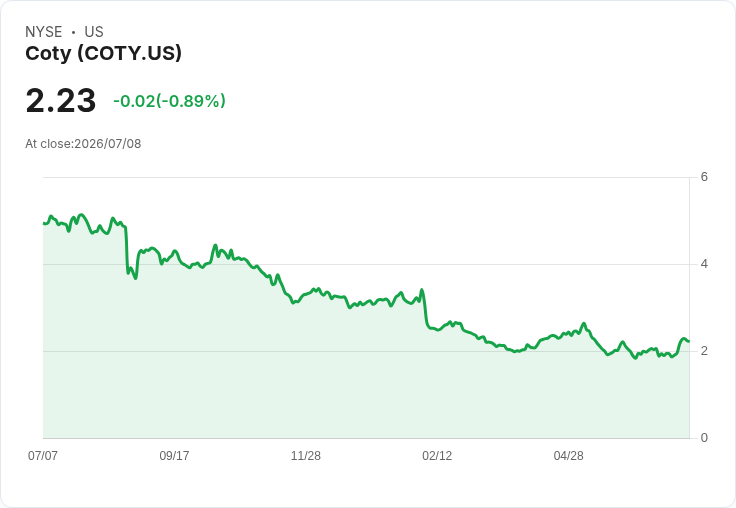Image resolution: width=736 pixels, height=508 pixels.
Task: Click the 6 value on the y-axis
Action: click(704, 177)
